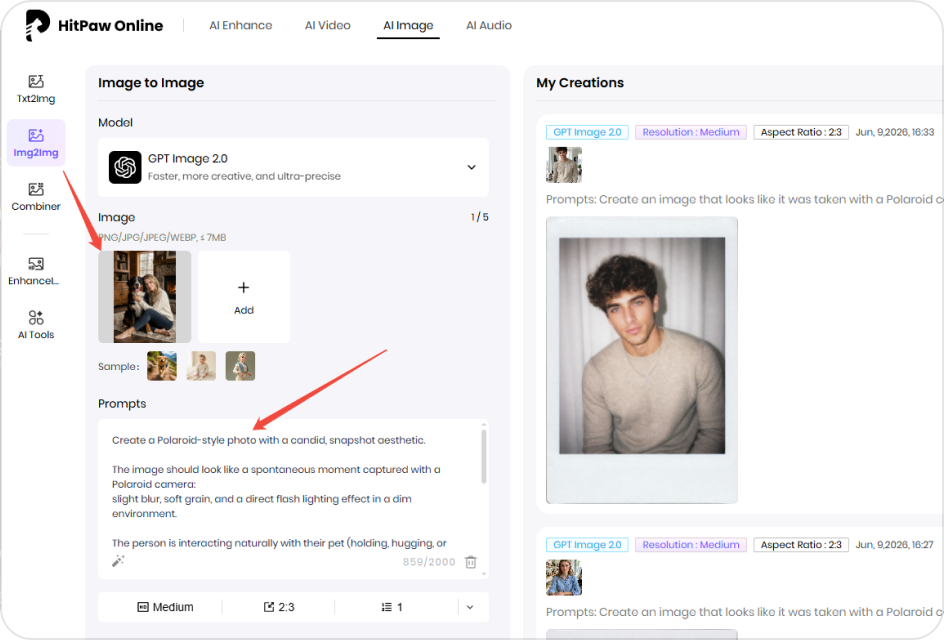Click Aspect Ratio 2:3 tag of 16:33 creation
Viewport: 944px width, 640px height.
click(x=801, y=132)
